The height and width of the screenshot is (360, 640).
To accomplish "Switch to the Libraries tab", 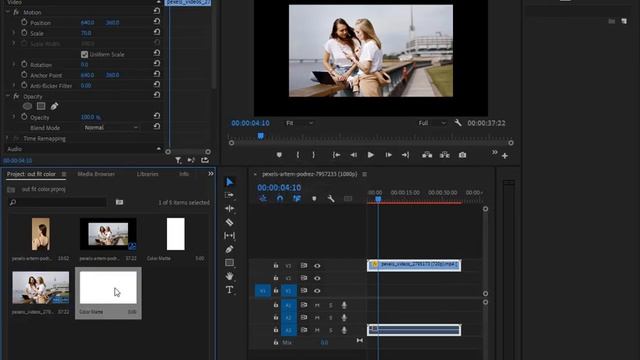I will tap(147, 174).
